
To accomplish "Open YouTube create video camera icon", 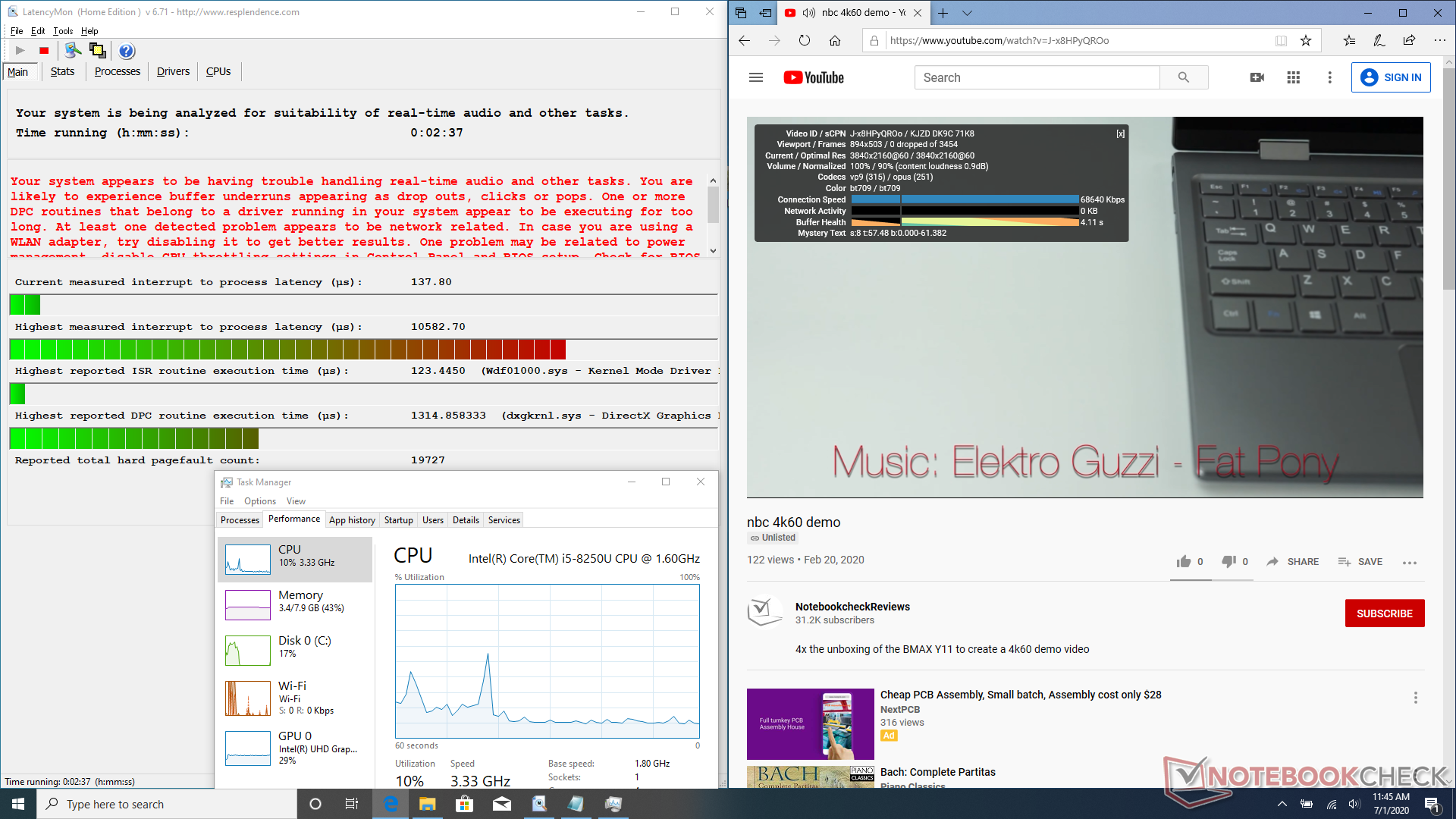I will tap(1257, 77).
